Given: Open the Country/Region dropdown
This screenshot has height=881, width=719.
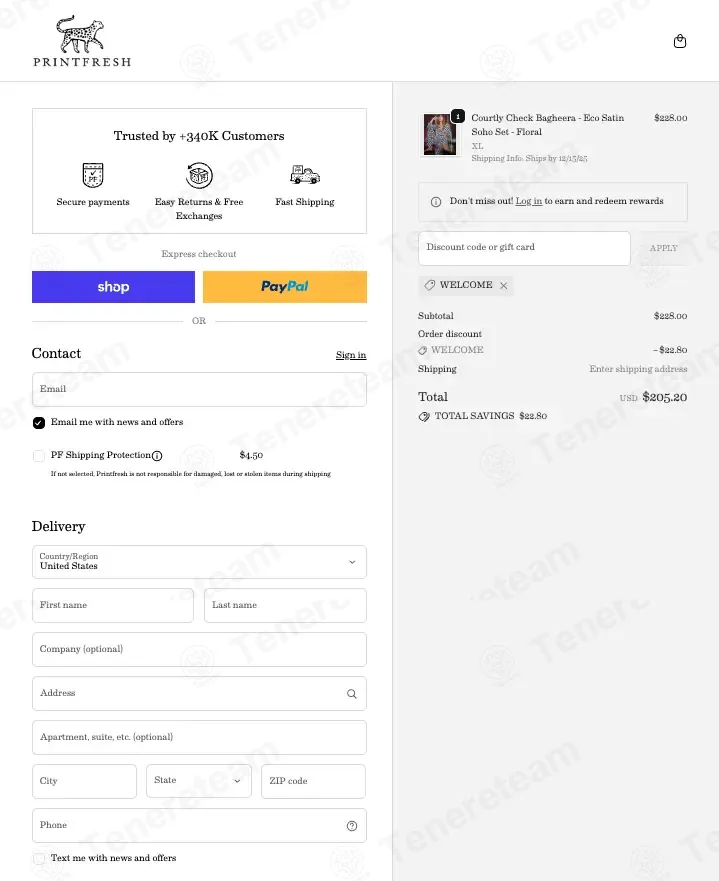Looking at the screenshot, I should coord(199,562).
